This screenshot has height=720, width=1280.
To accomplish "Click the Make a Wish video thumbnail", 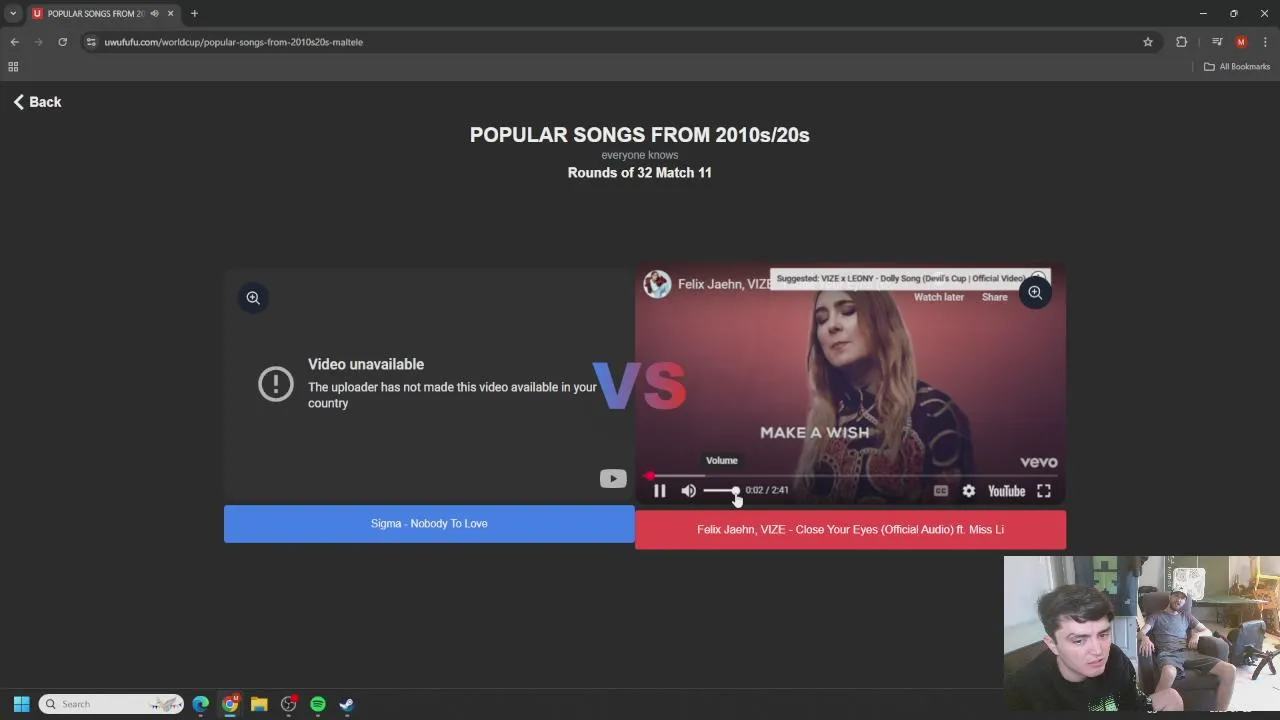I will (850, 385).
